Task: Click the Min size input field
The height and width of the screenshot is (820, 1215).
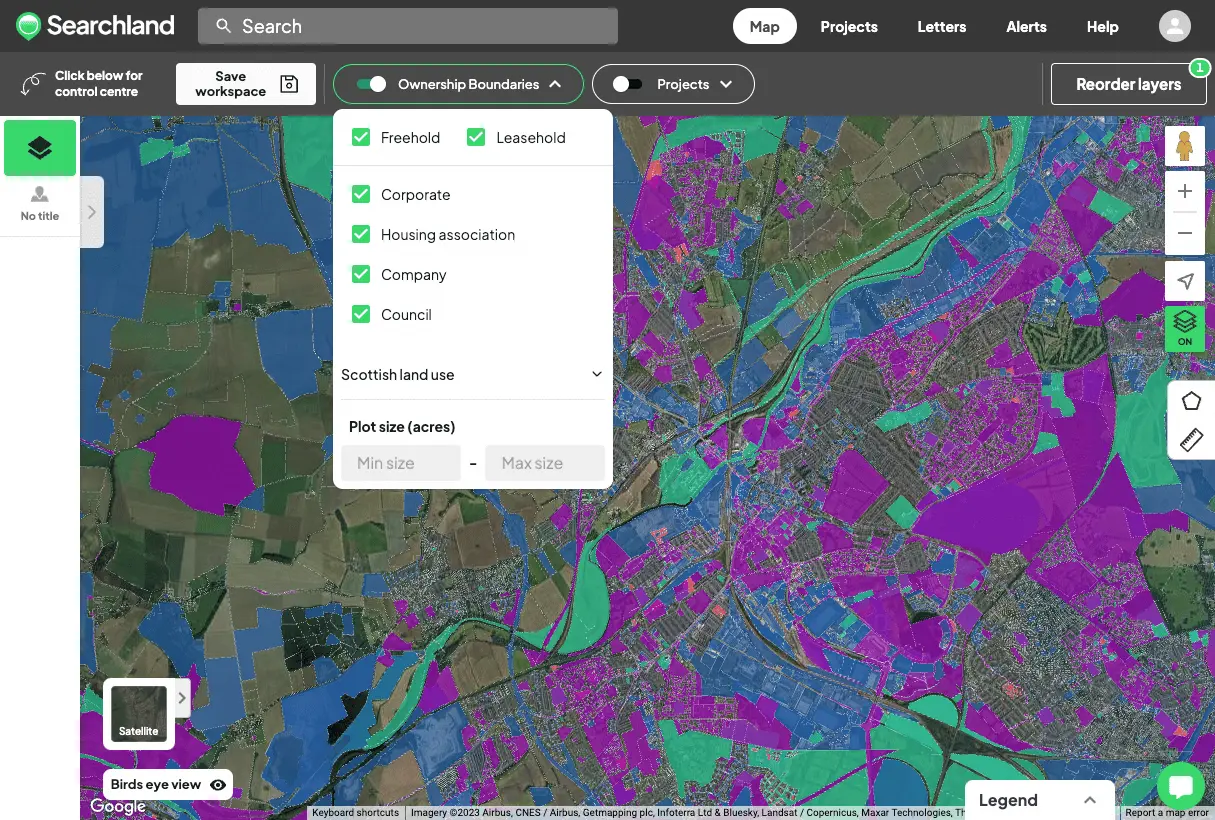Action: 401,463
